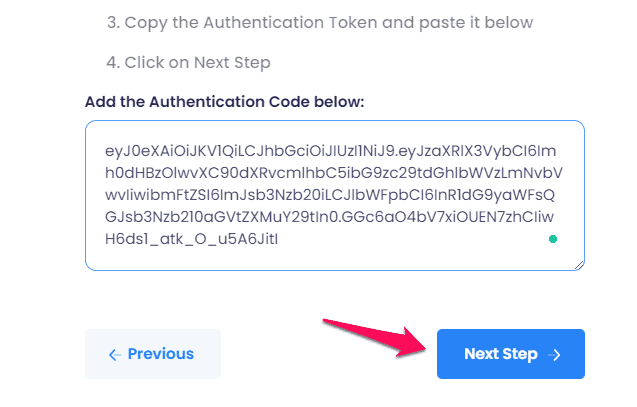Focus the Authentication Code text area
This screenshot has height=407, width=637.
(334, 195)
